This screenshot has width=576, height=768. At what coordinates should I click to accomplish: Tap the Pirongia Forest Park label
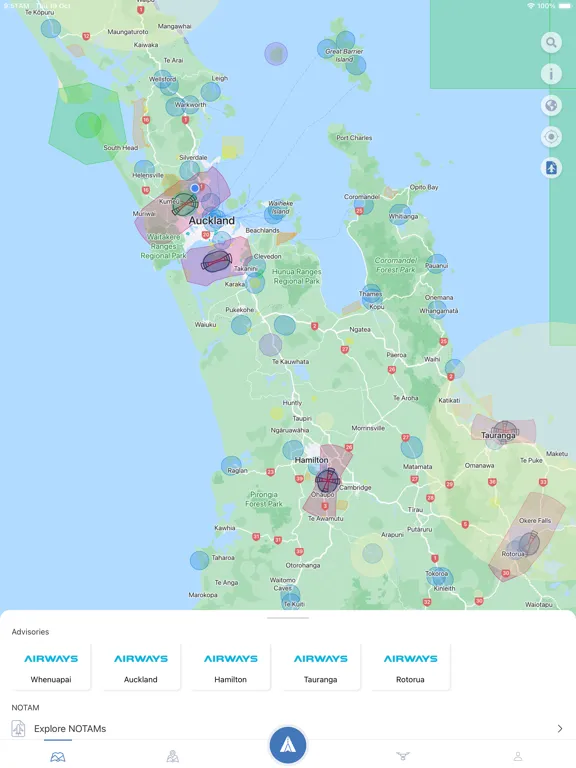[264, 499]
